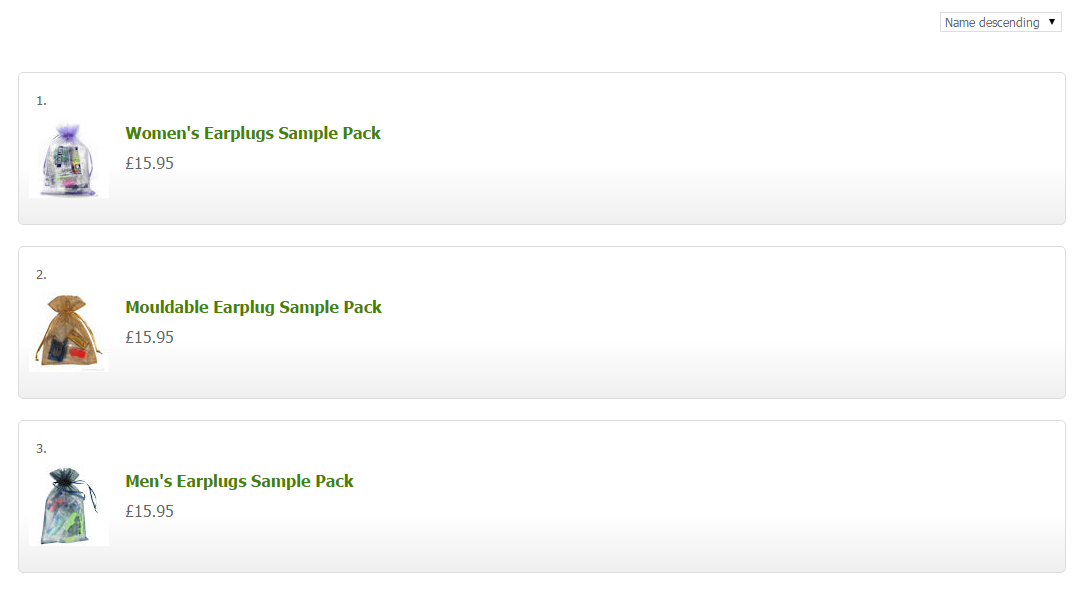Click the Mouldable pack £15.95 price
This screenshot has width=1086, height=595.
point(150,337)
